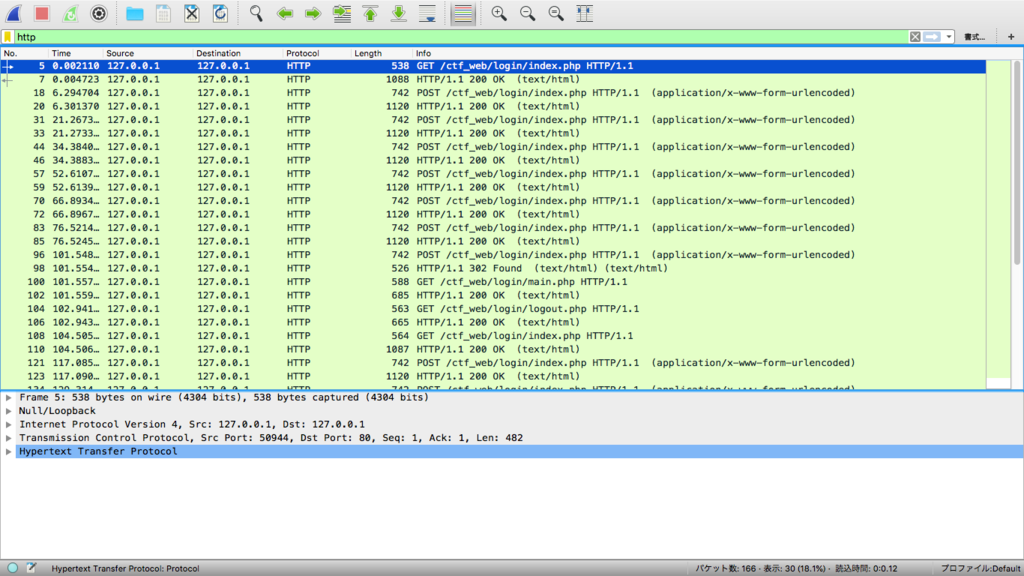
Task: Select packet 5 GET index.php row
Action: (x=493, y=66)
